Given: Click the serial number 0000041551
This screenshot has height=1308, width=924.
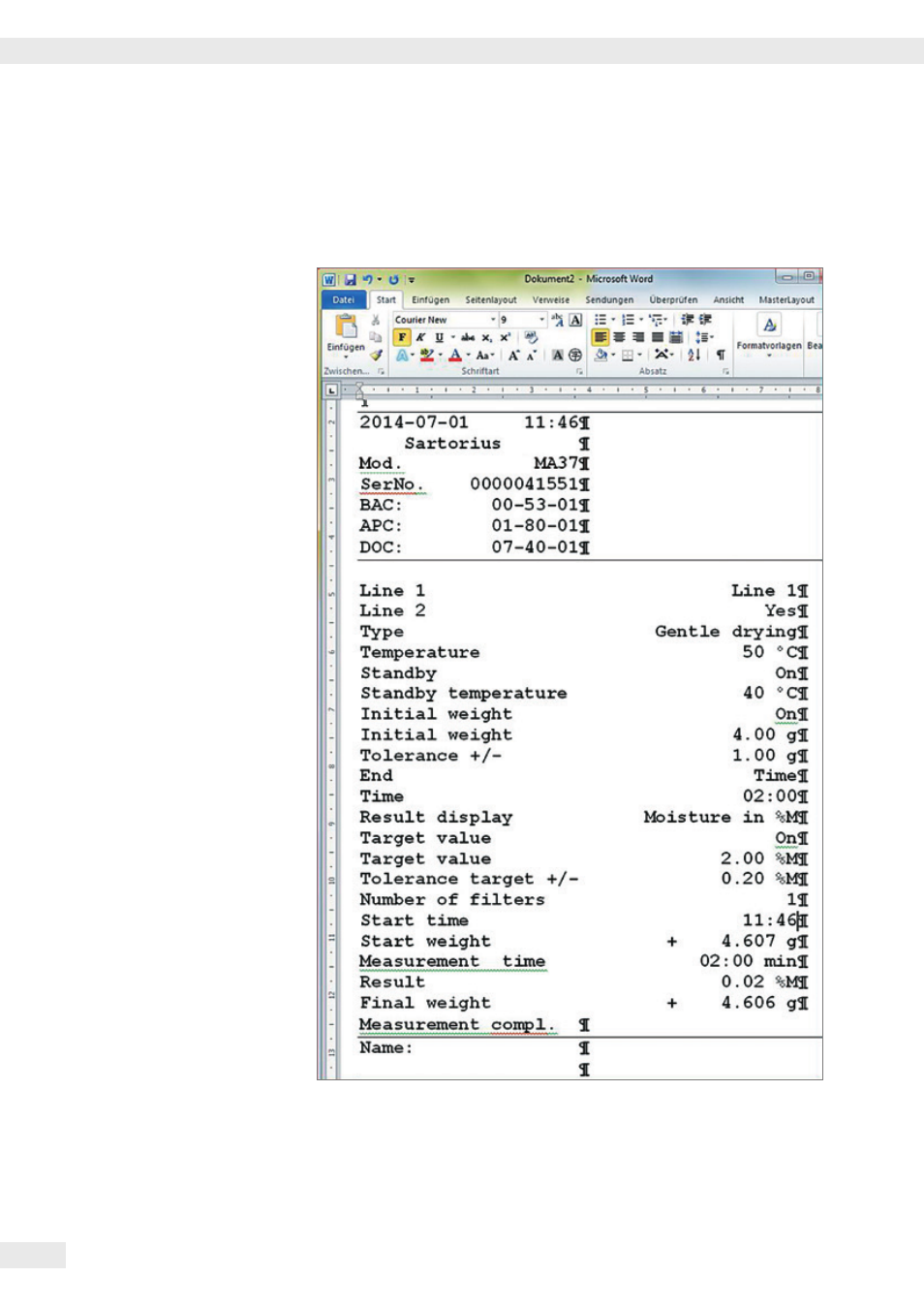Looking at the screenshot, I should click(x=524, y=484).
